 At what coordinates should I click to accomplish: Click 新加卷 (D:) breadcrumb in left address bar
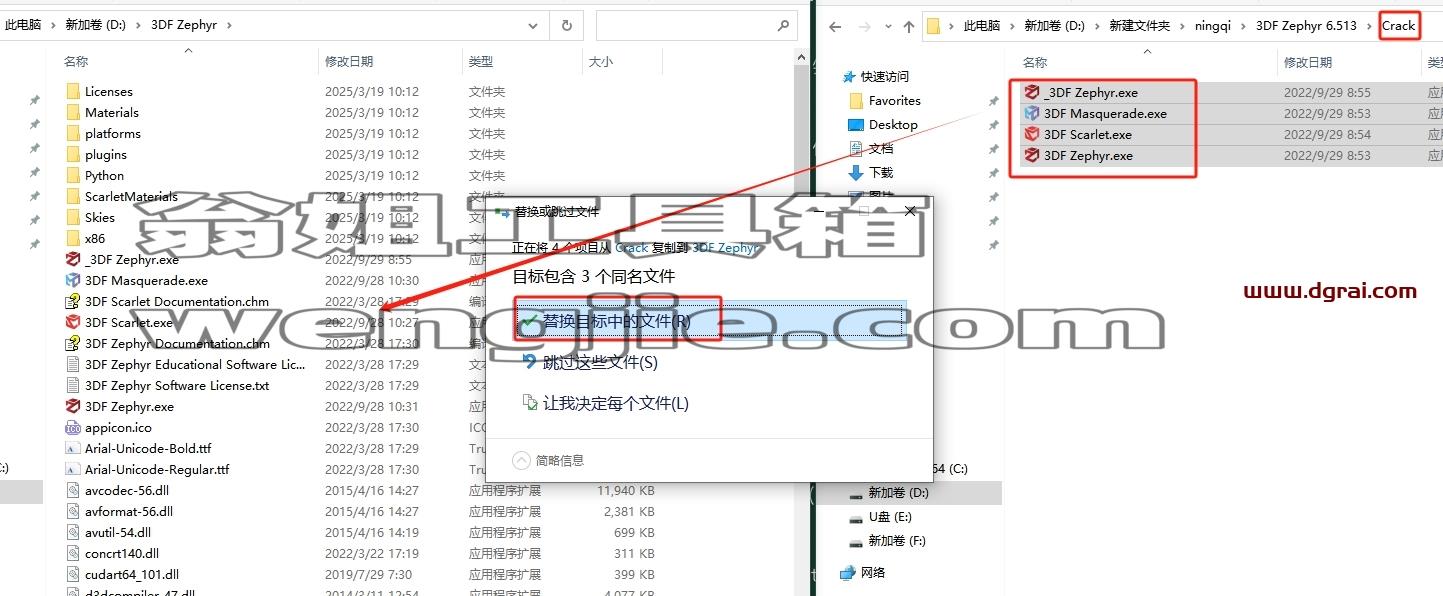pos(95,25)
